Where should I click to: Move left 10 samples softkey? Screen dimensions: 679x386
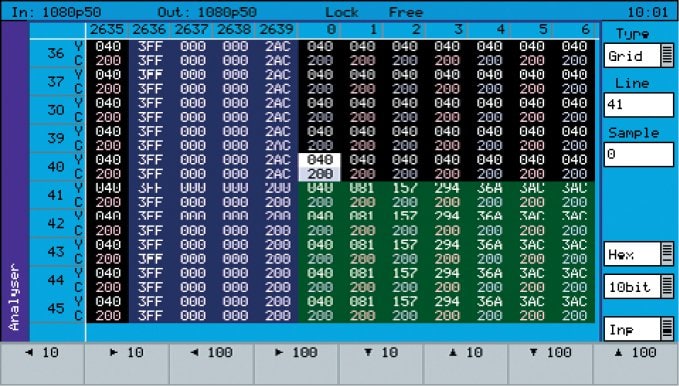[42, 363]
